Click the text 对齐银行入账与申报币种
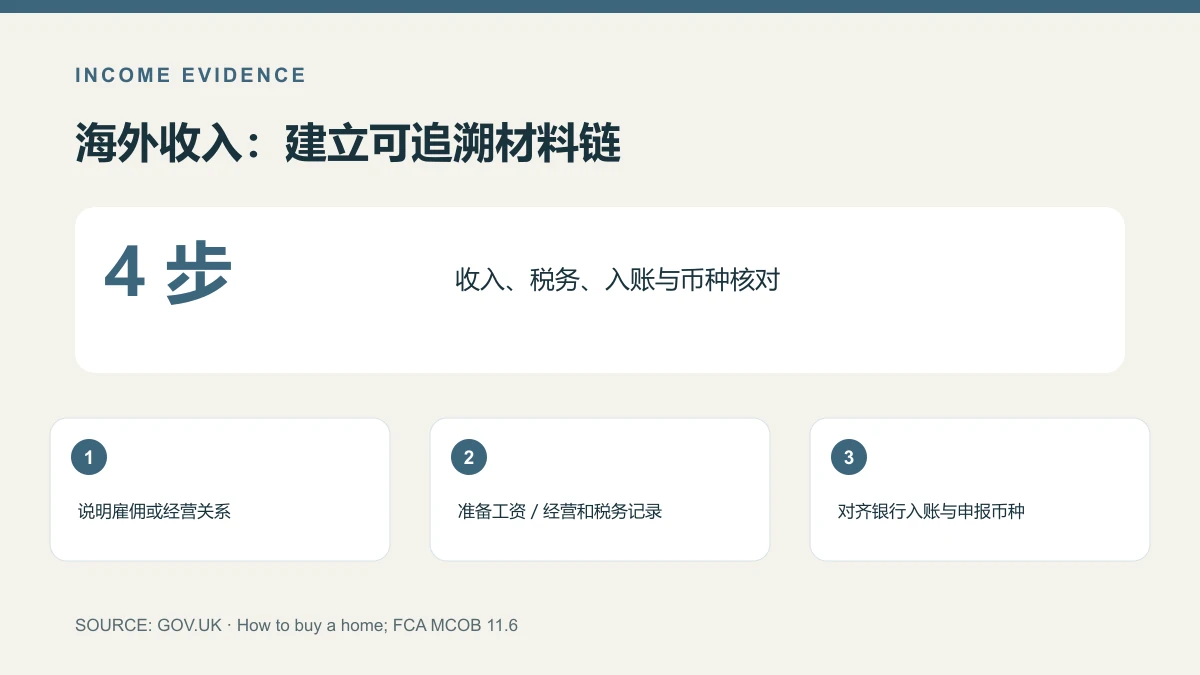Viewport: 1200px width, 675px height. coord(931,511)
